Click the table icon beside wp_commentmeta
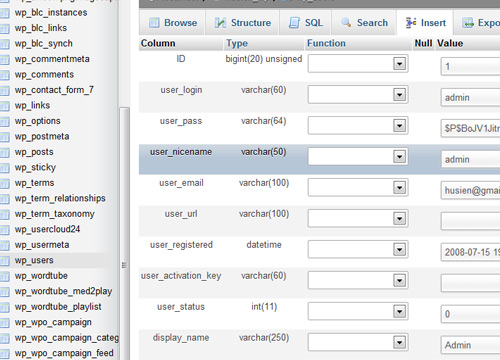500x360 pixels. tap(4, 60)
